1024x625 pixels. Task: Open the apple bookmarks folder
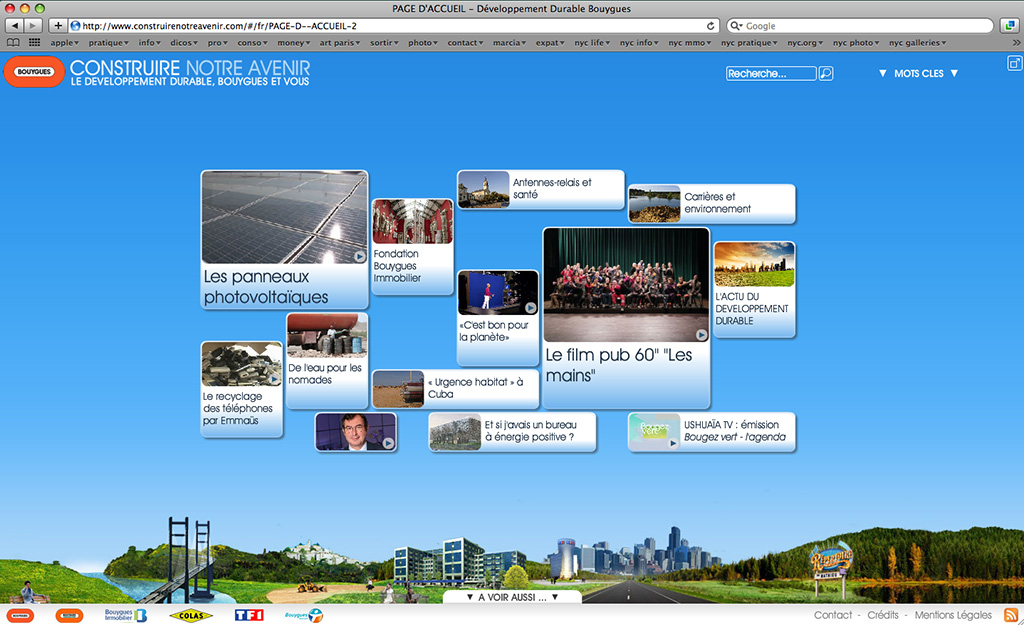coord(64,42)
